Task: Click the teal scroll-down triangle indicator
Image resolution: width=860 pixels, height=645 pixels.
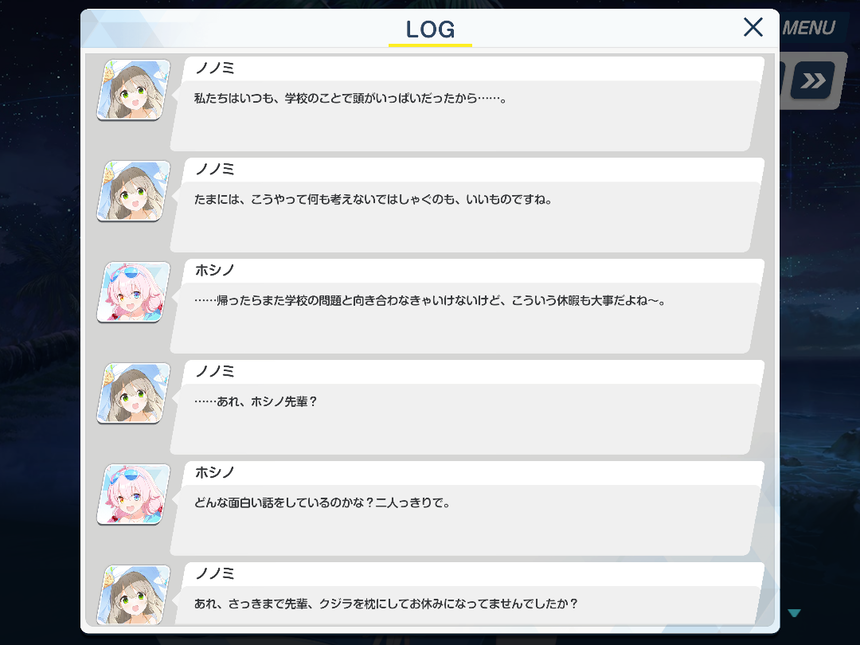Action: pos(794,613)
